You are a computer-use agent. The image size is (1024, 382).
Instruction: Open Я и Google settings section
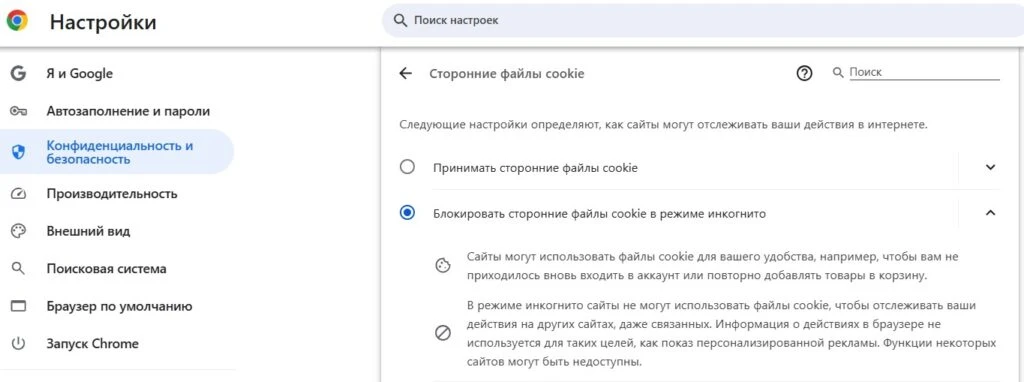pos(80,74)
